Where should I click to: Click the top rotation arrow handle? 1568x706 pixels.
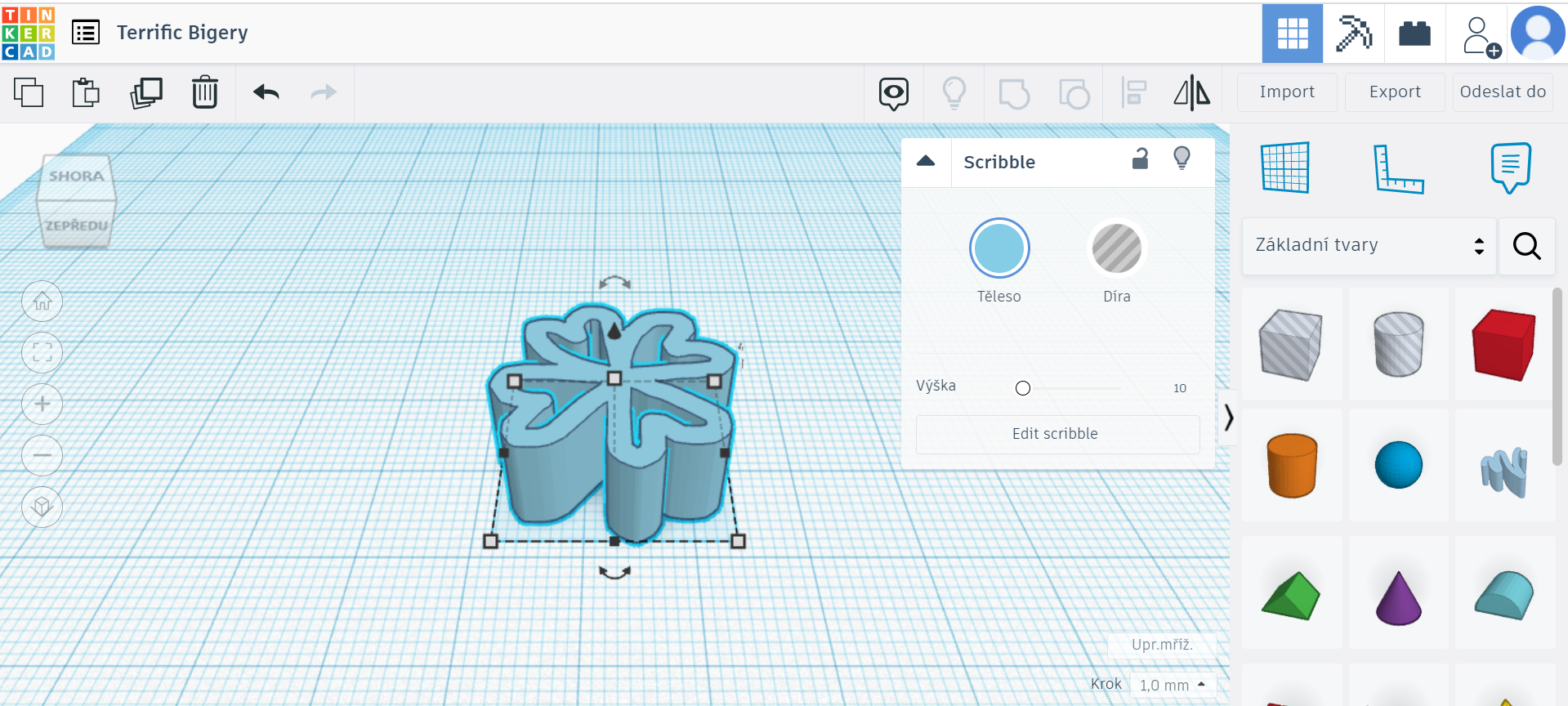point(614,283)
